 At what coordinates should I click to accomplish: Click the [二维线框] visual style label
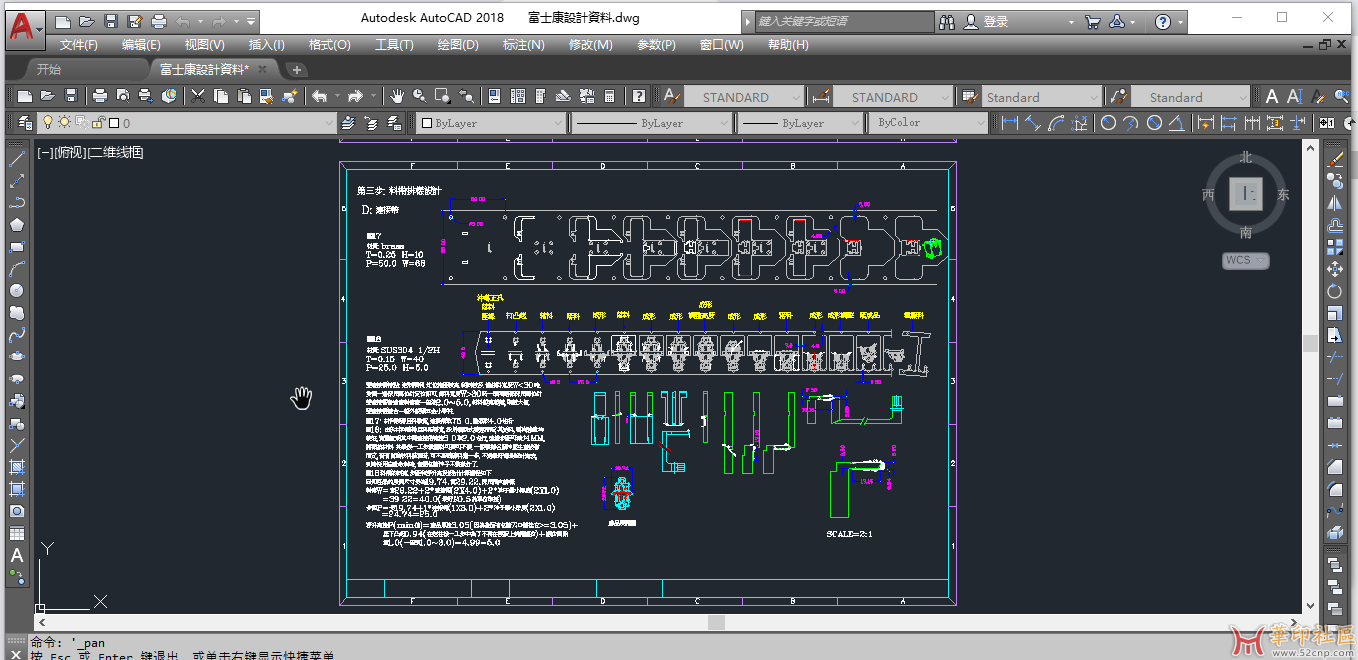click(115, 153)
